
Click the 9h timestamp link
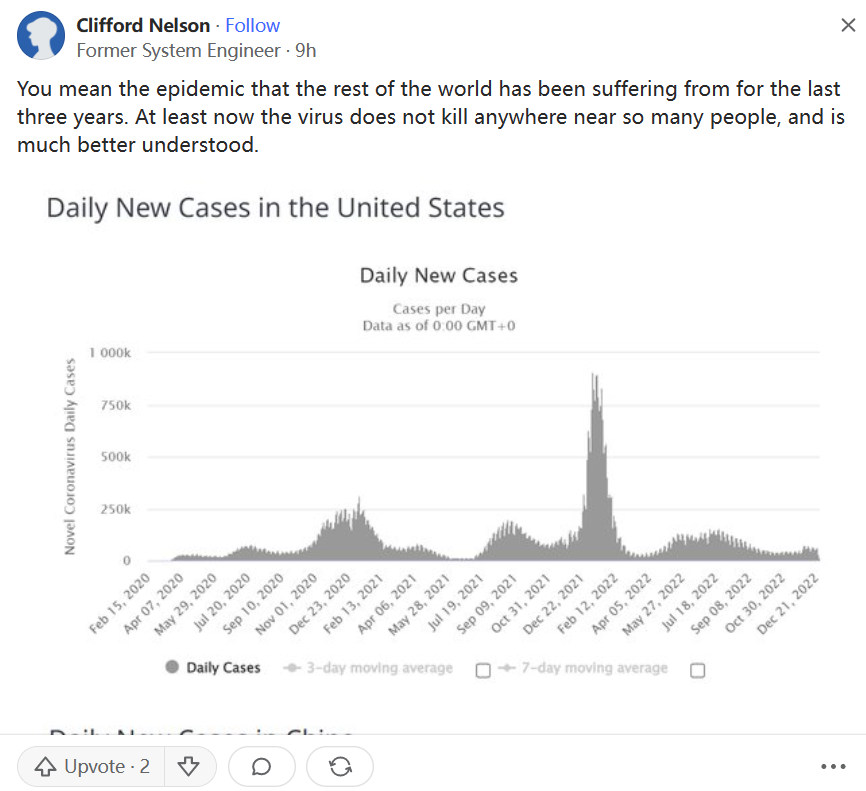click(x=305, y=49)
